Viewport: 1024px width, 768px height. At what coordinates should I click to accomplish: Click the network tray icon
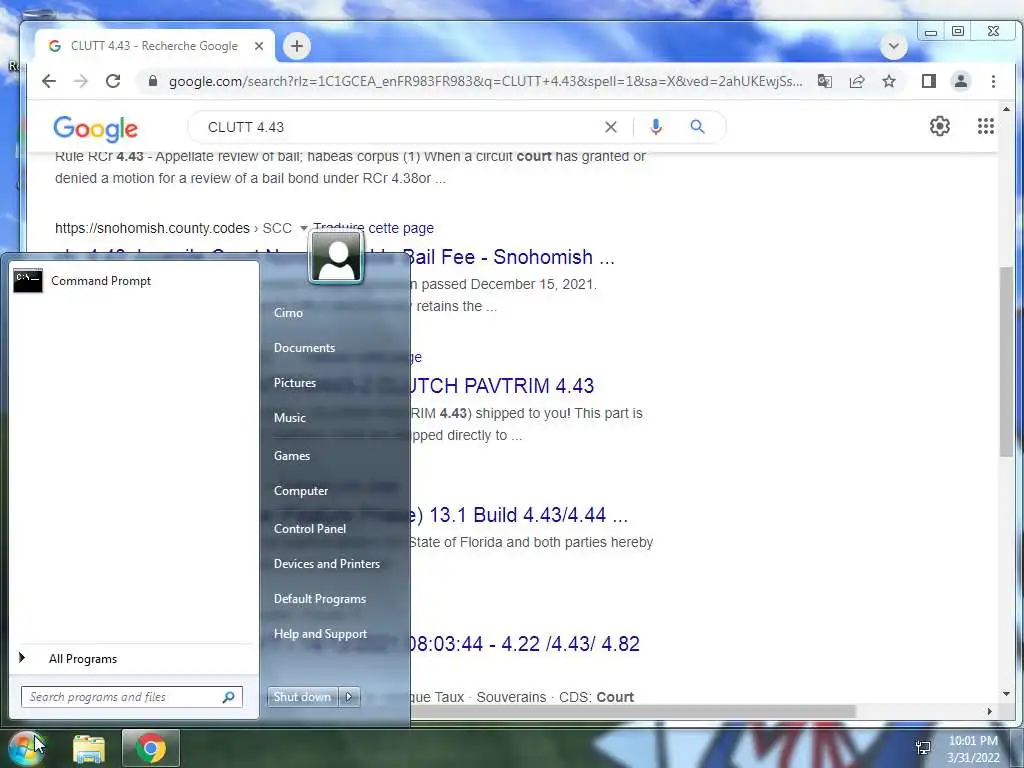click(923, 748)
